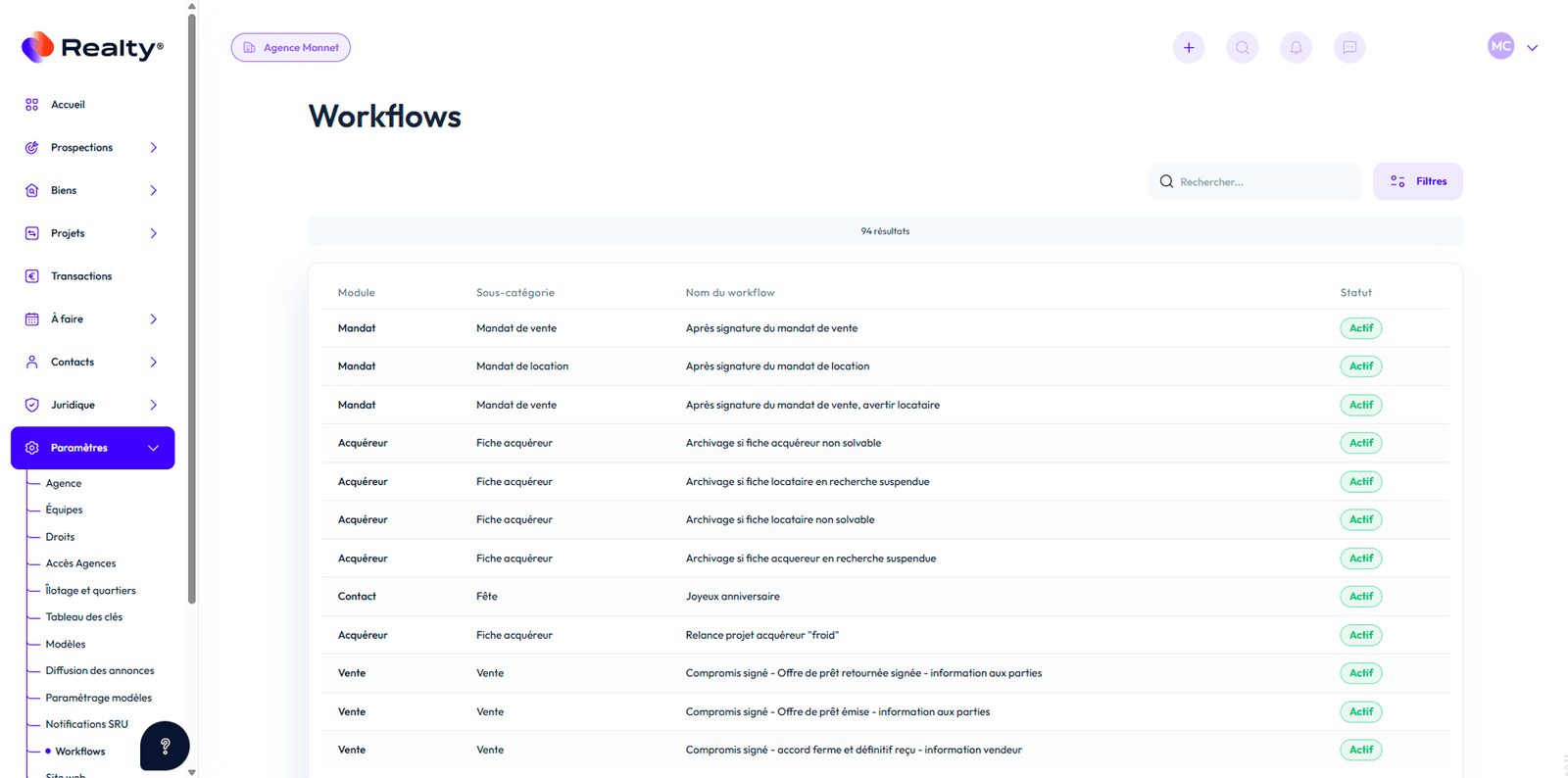The width and height of the screenshot is (1568, 778).
Task: Go to Transactions in sidebar
Action: [x=80, y=276]
